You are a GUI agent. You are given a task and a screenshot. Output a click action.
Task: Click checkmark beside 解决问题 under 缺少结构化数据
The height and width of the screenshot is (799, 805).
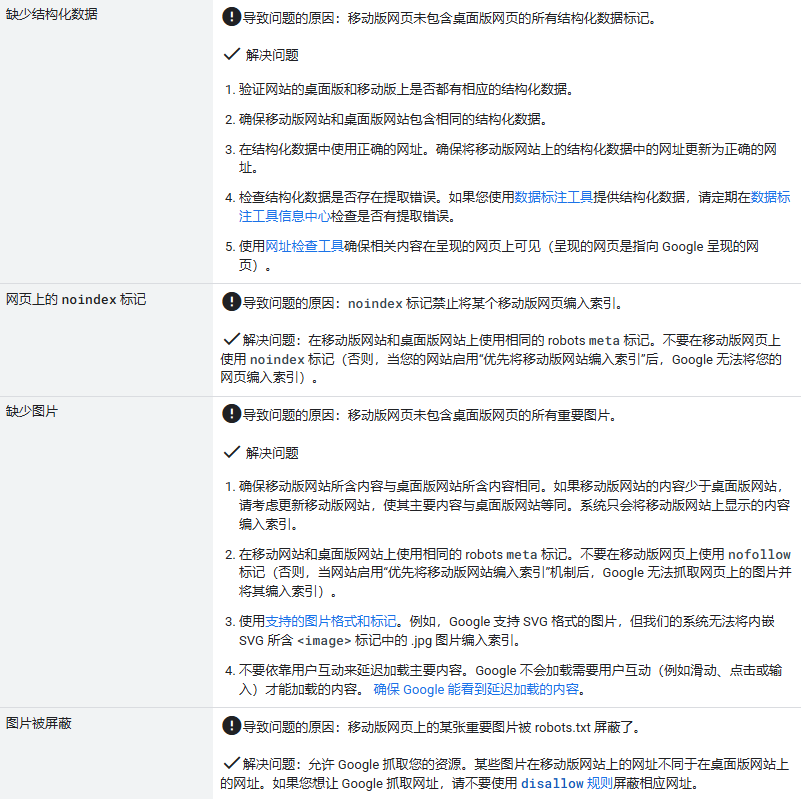232,55
